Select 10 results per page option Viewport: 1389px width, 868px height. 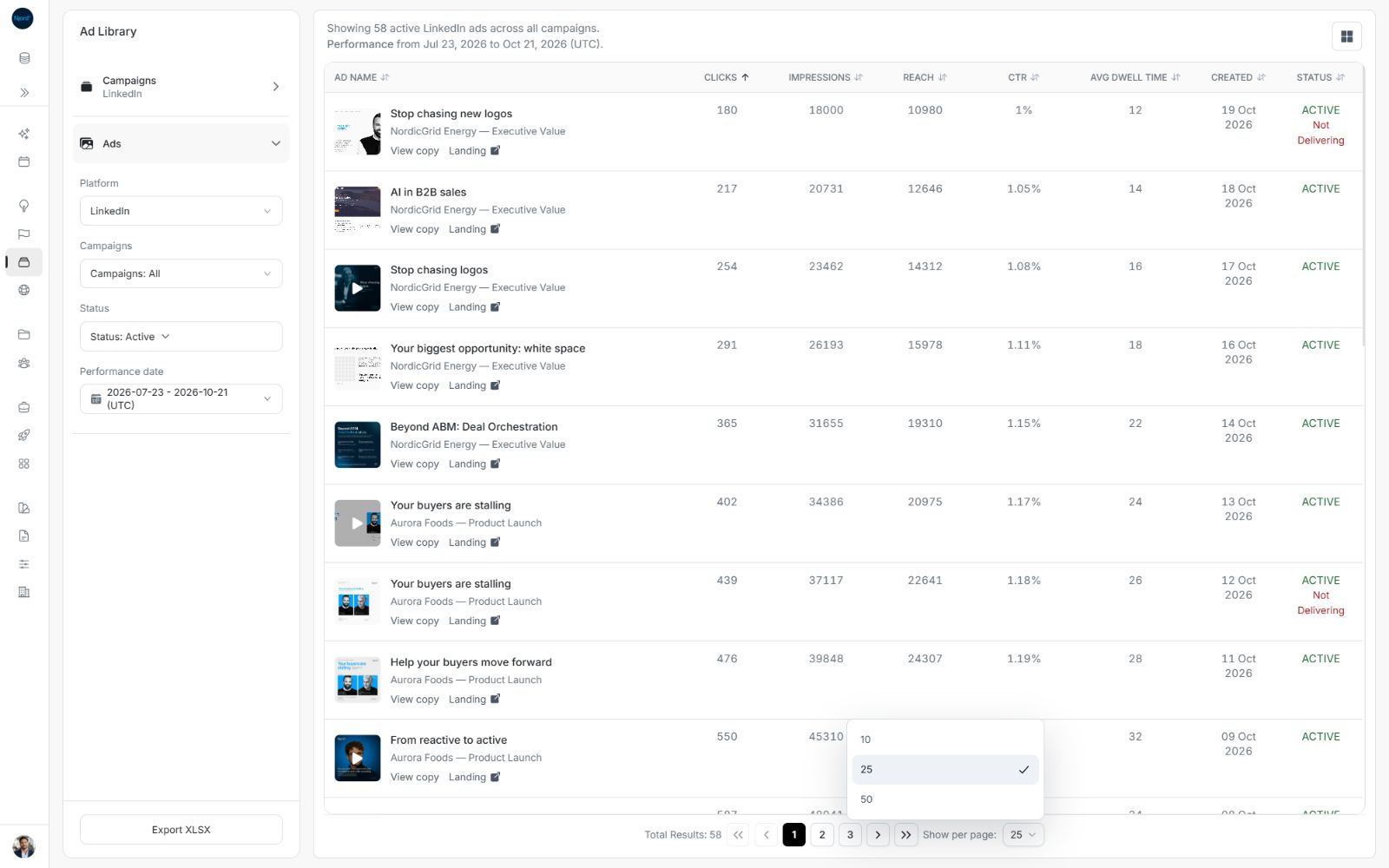pos(945,740)
